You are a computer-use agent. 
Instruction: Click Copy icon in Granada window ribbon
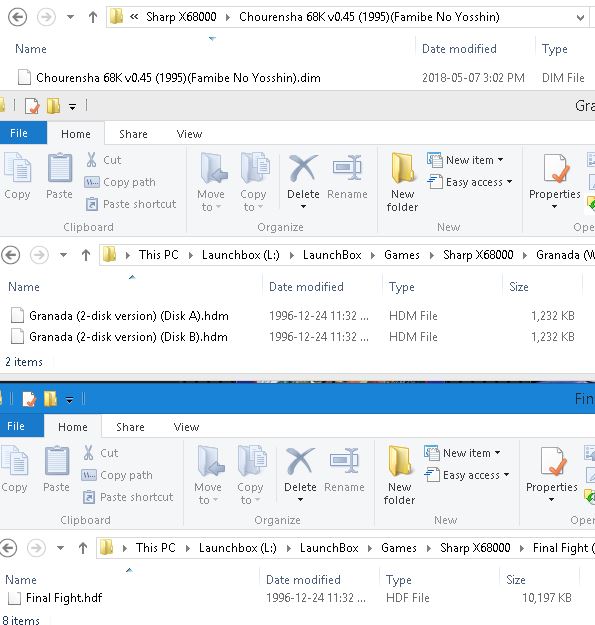click(17, 176)
